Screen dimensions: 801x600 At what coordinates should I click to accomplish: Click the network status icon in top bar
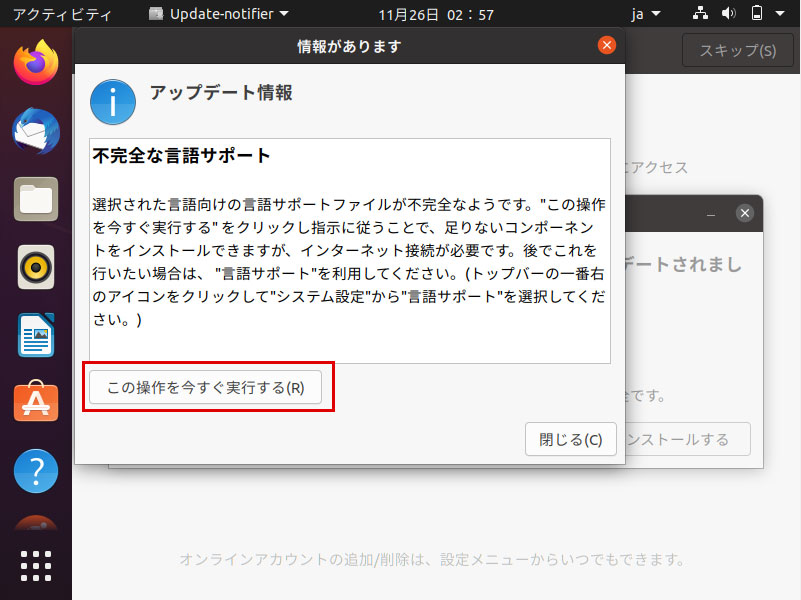pyautogui.click(x=700, y=13)
